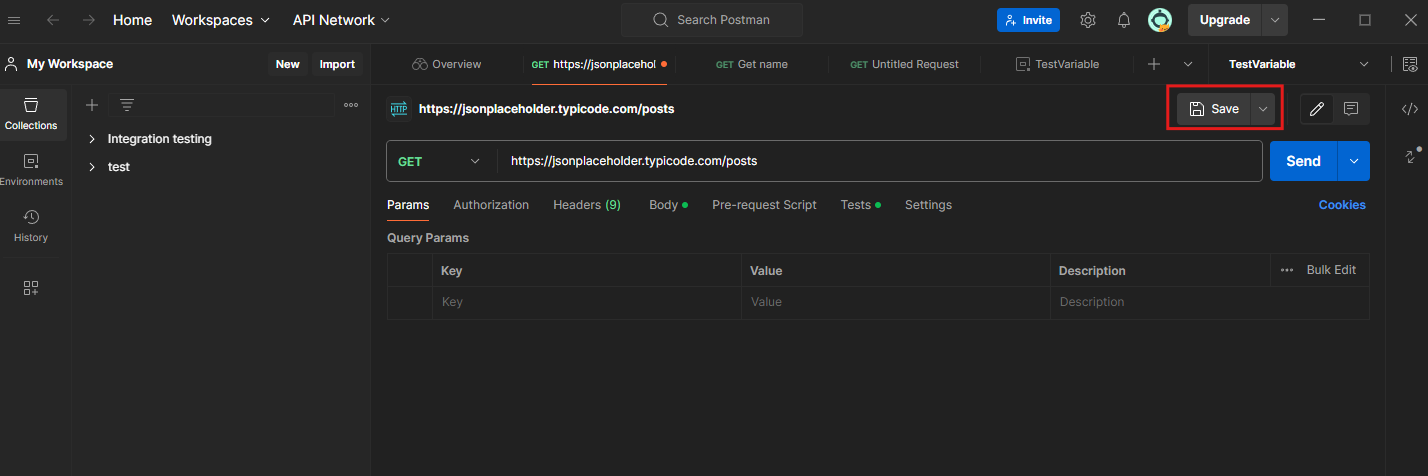Open Environments in the sidebar

pos(31,170)
